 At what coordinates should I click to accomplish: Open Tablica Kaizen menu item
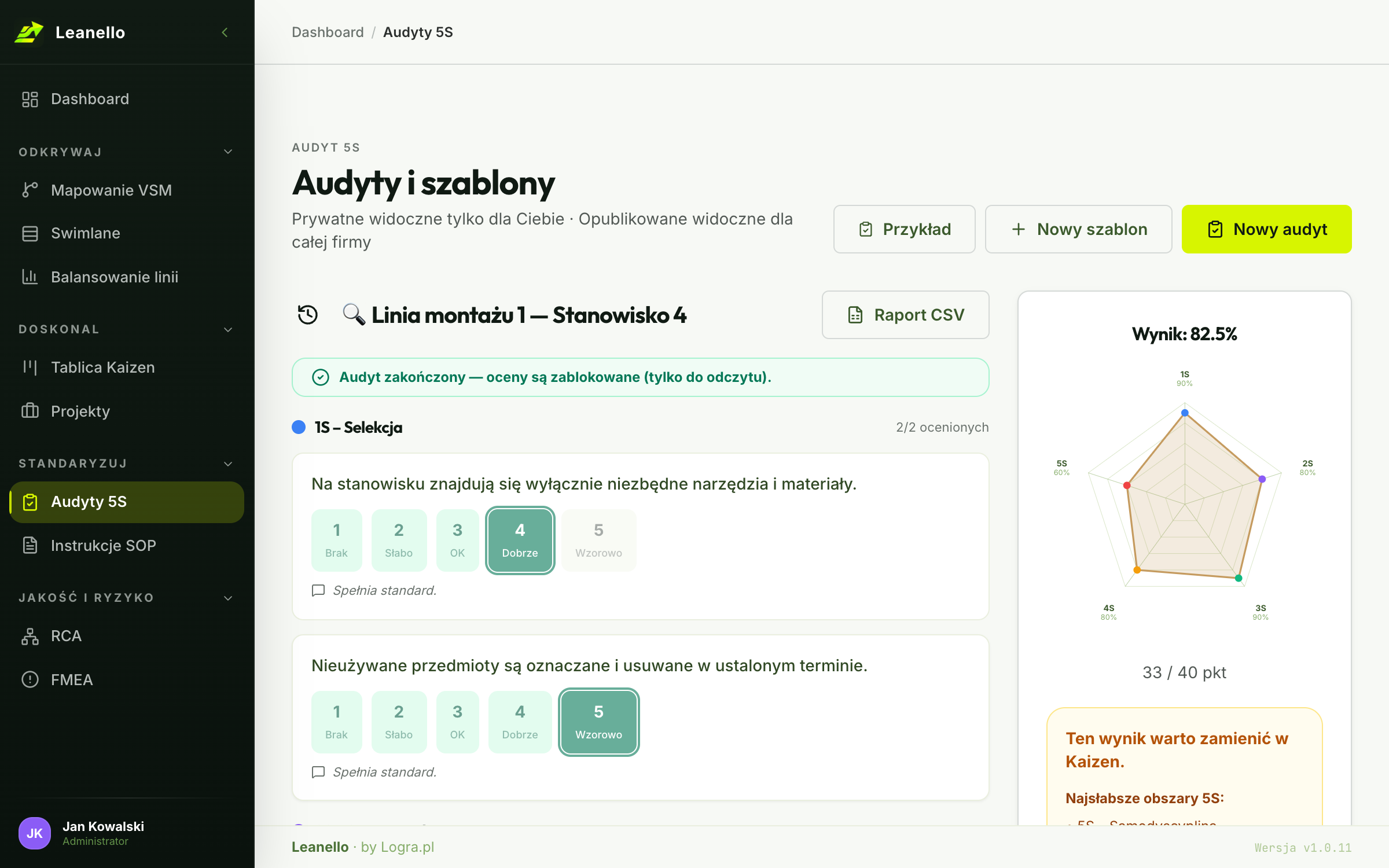point(127,367)
